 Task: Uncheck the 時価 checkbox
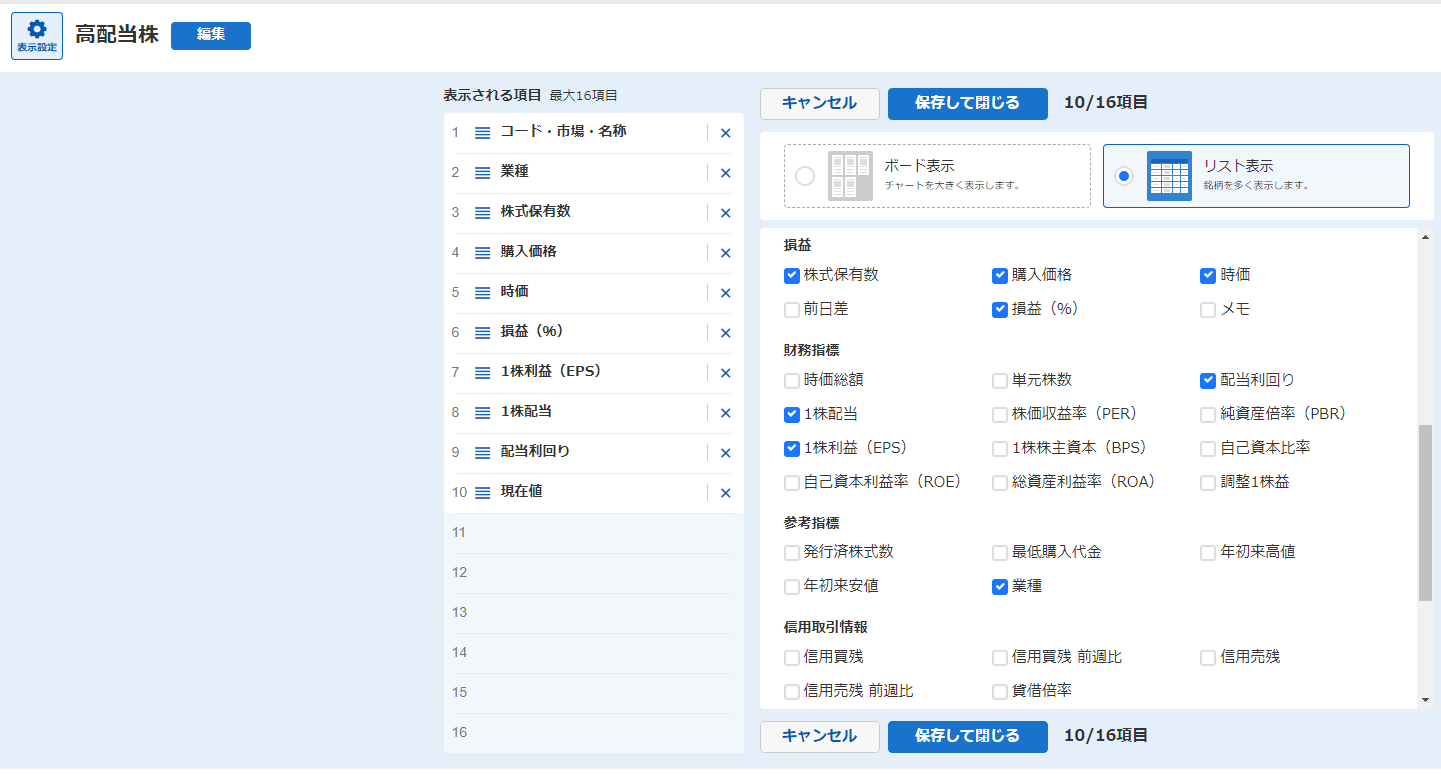(1208, 276)
